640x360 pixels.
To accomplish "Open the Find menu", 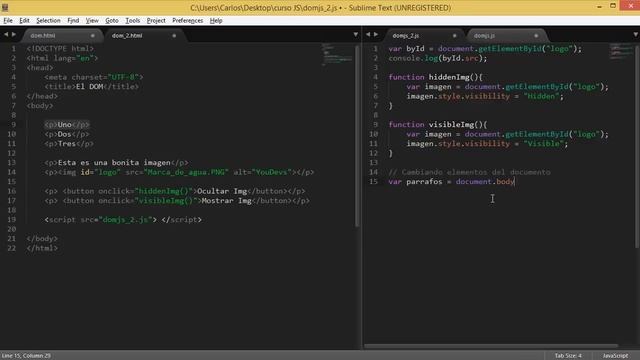I will point(73,20).
